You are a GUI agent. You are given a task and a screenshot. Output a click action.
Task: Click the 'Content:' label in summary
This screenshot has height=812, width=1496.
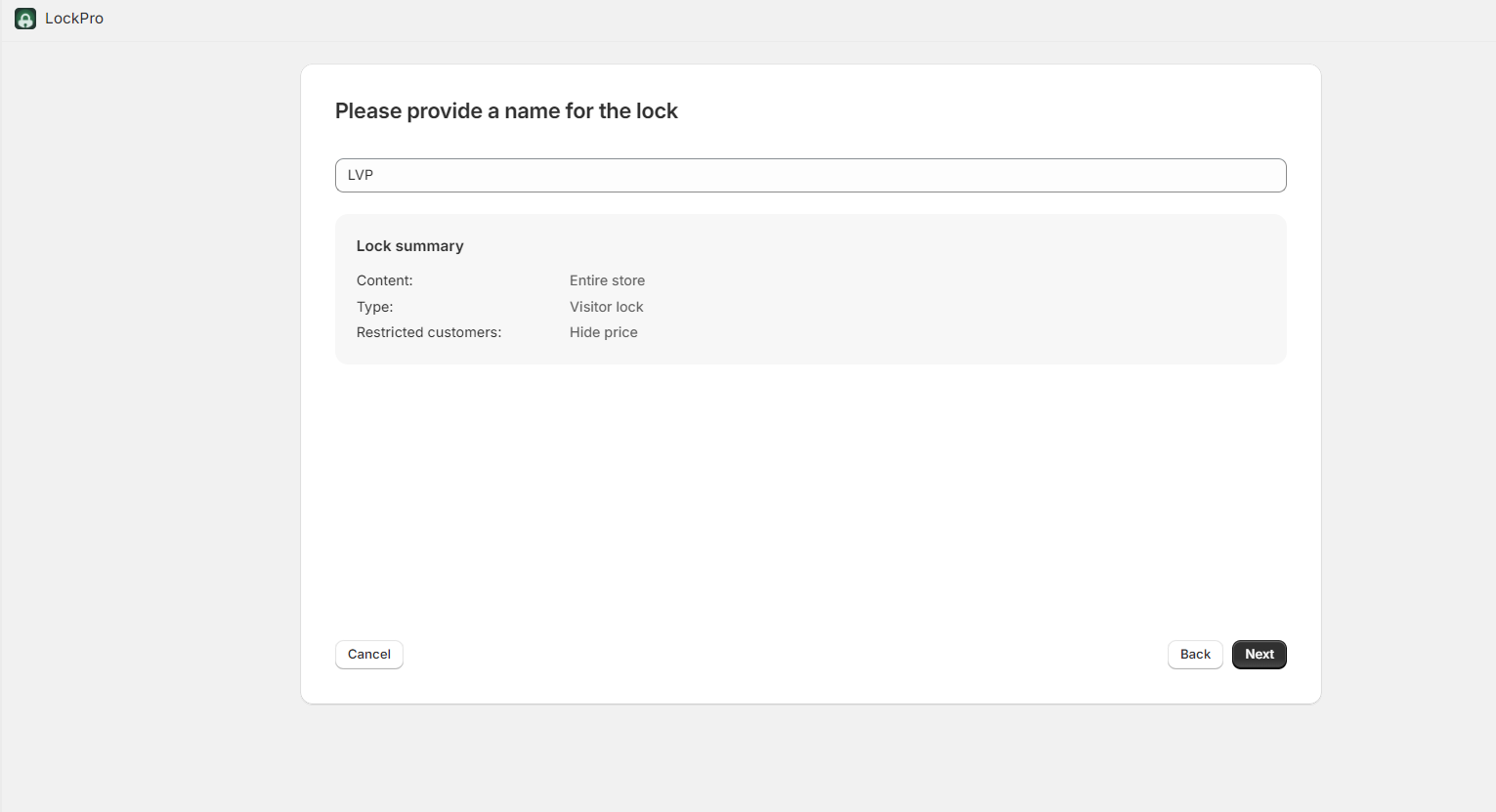pos(384,280)
